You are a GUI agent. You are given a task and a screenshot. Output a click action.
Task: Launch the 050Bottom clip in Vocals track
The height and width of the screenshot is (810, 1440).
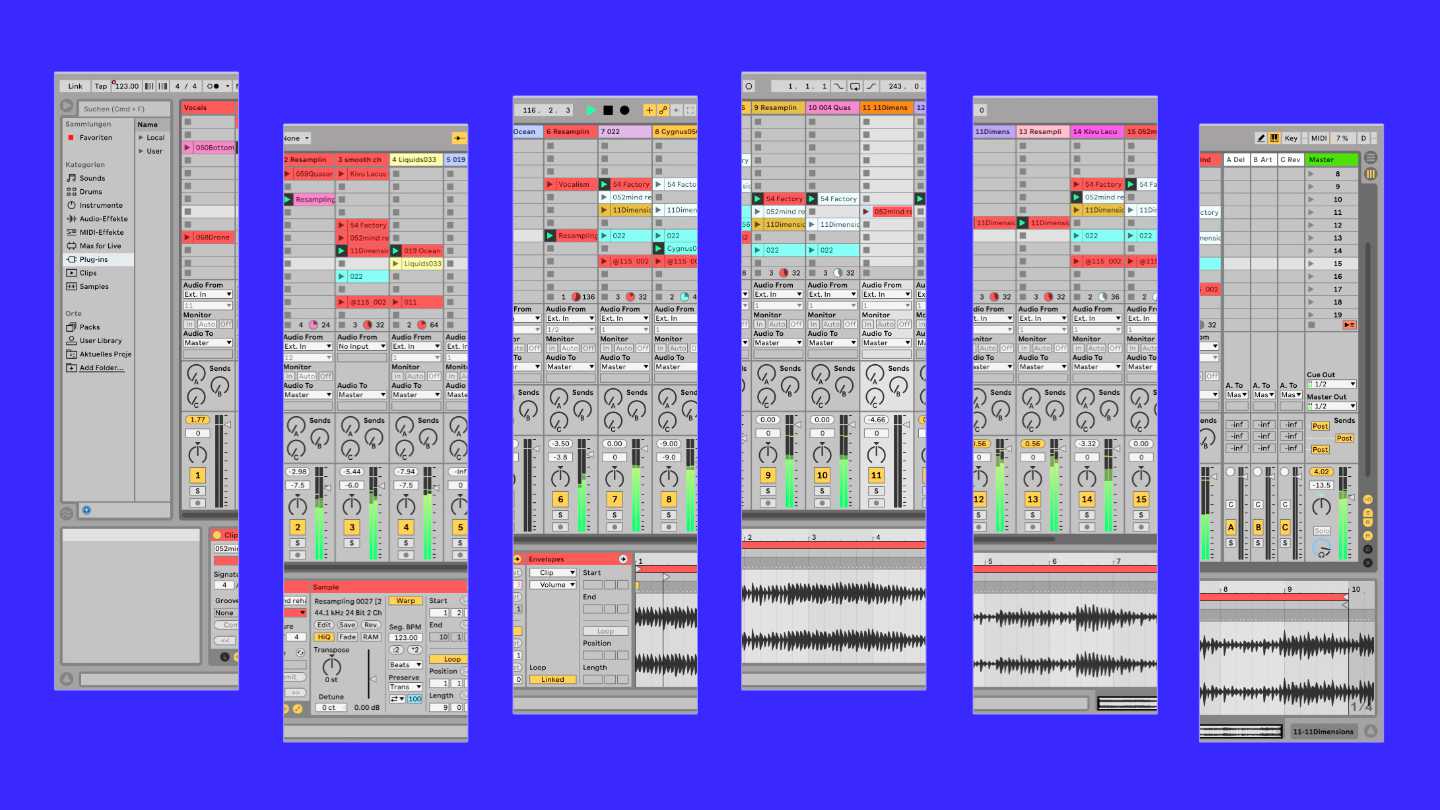(208, 147)
